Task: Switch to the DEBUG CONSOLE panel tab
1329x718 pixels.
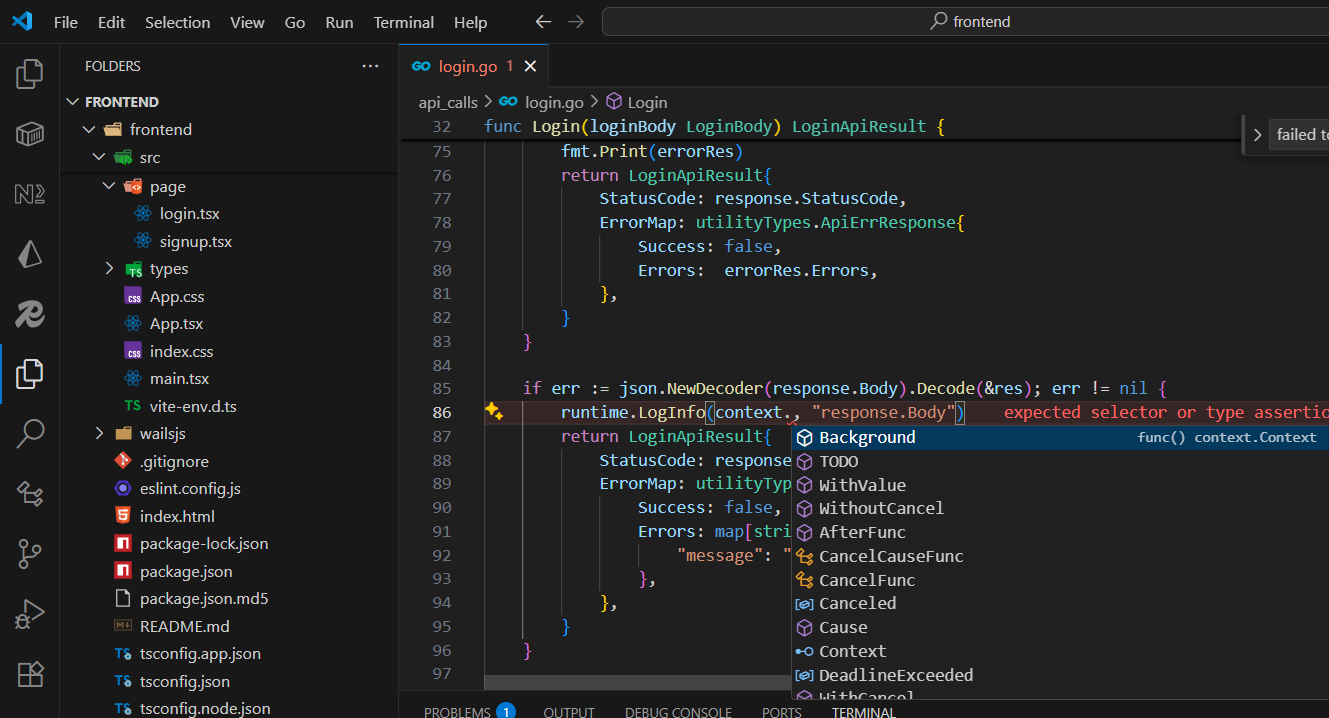Action: pyautogui.click(x=678, y=711)
